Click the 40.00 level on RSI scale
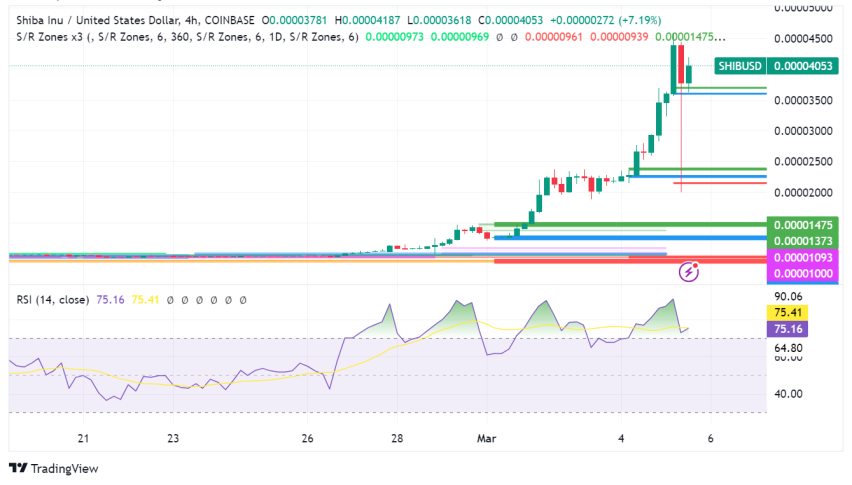The width and height of the screenshot is (852, 485). pos(790,393)
